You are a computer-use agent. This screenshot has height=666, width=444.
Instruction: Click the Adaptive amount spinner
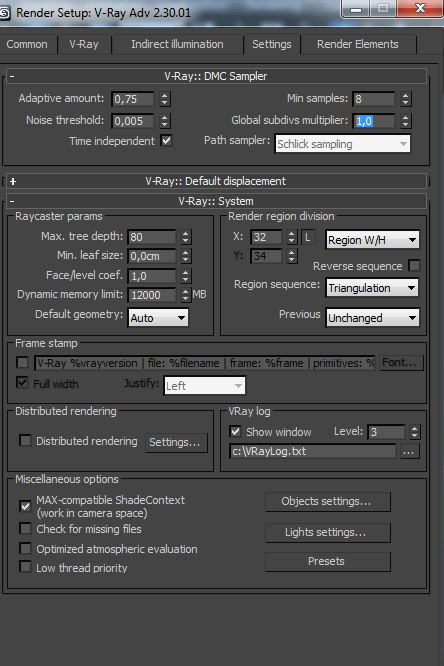pyautogui.click(x=165, y=99)
